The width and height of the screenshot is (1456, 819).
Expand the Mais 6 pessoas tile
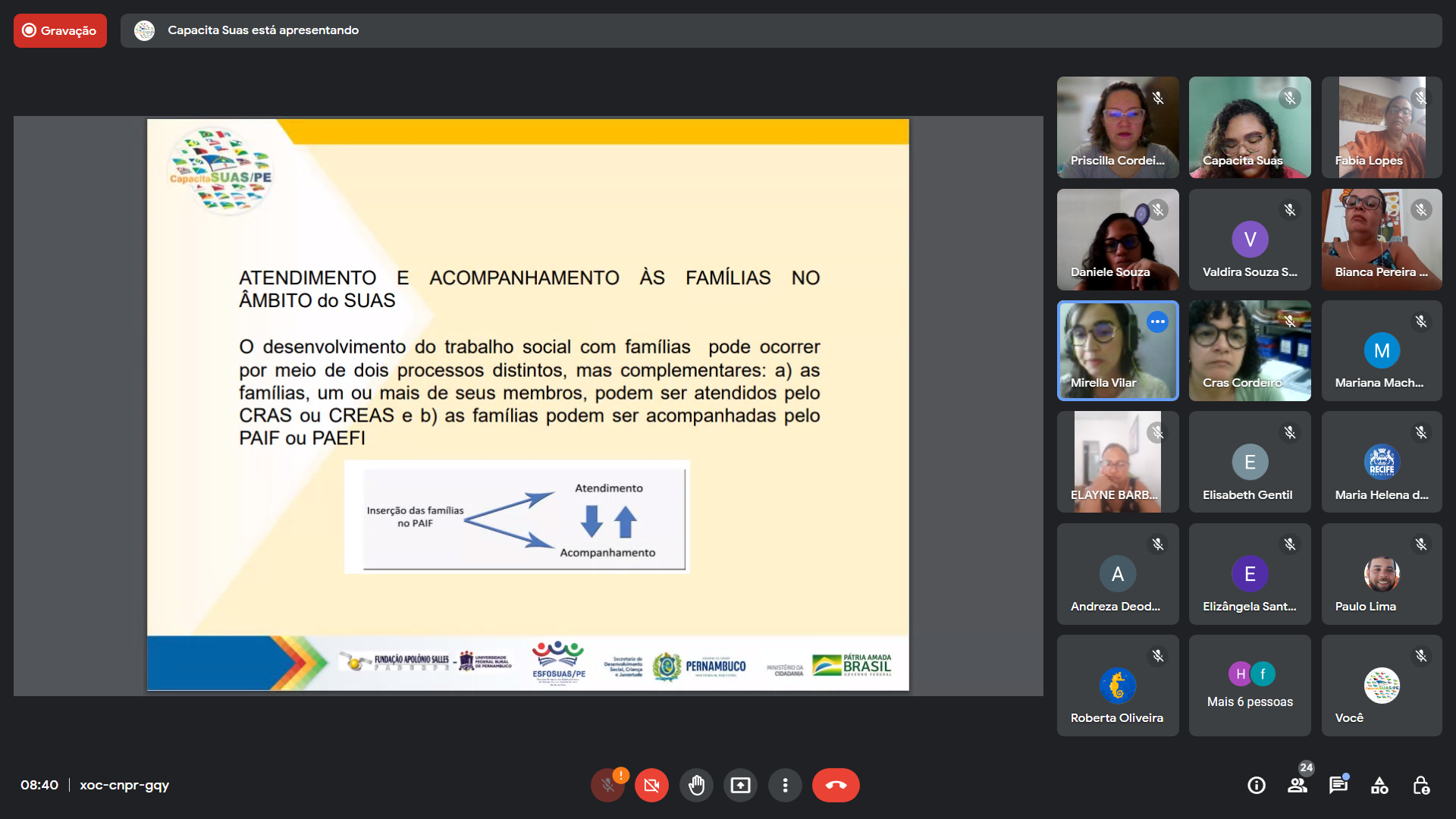pos(1250,686)
